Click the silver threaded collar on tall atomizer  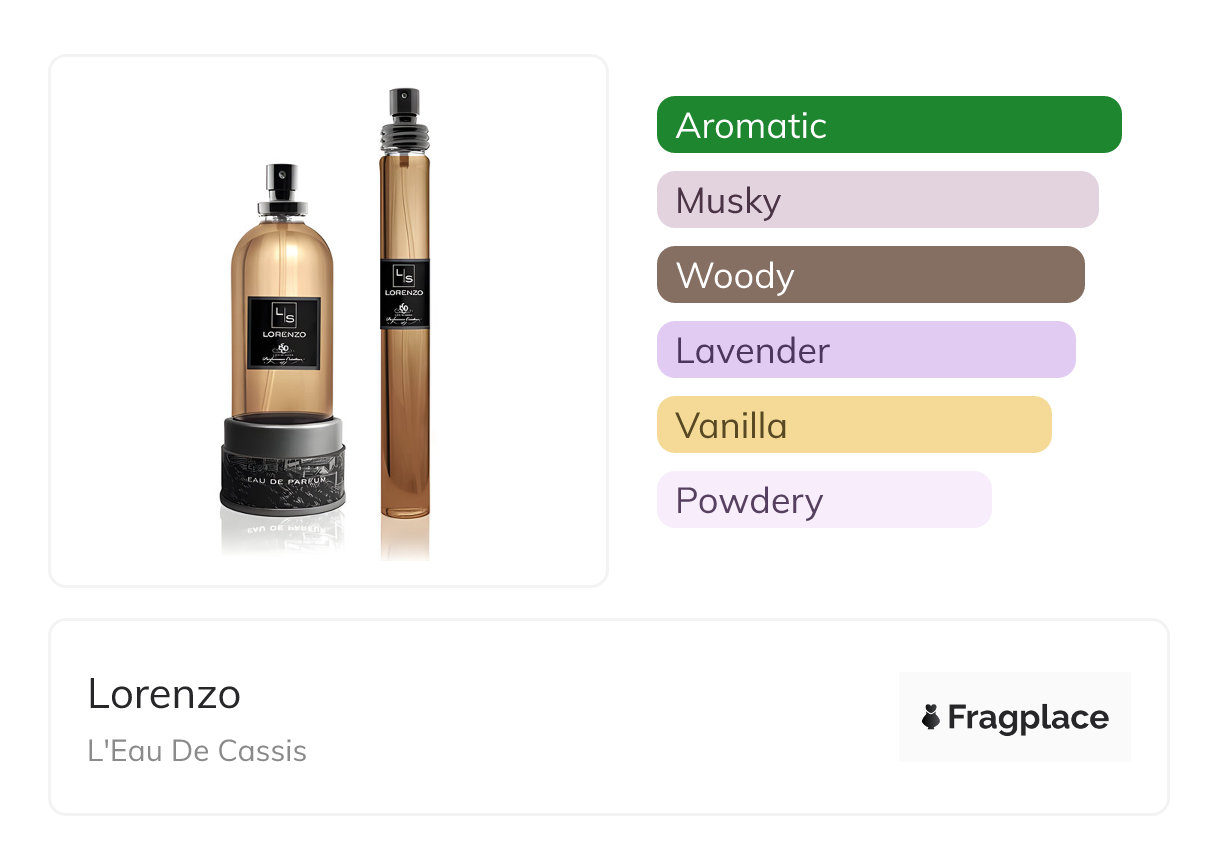[404, 131]
